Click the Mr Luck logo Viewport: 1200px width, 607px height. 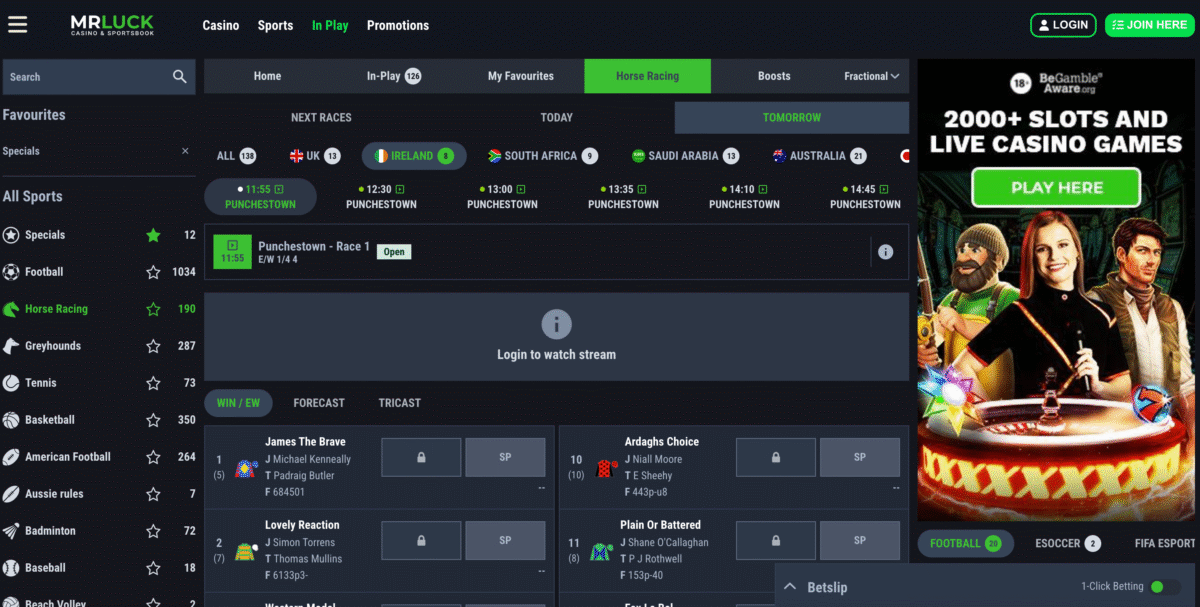[x=110, y=25]
